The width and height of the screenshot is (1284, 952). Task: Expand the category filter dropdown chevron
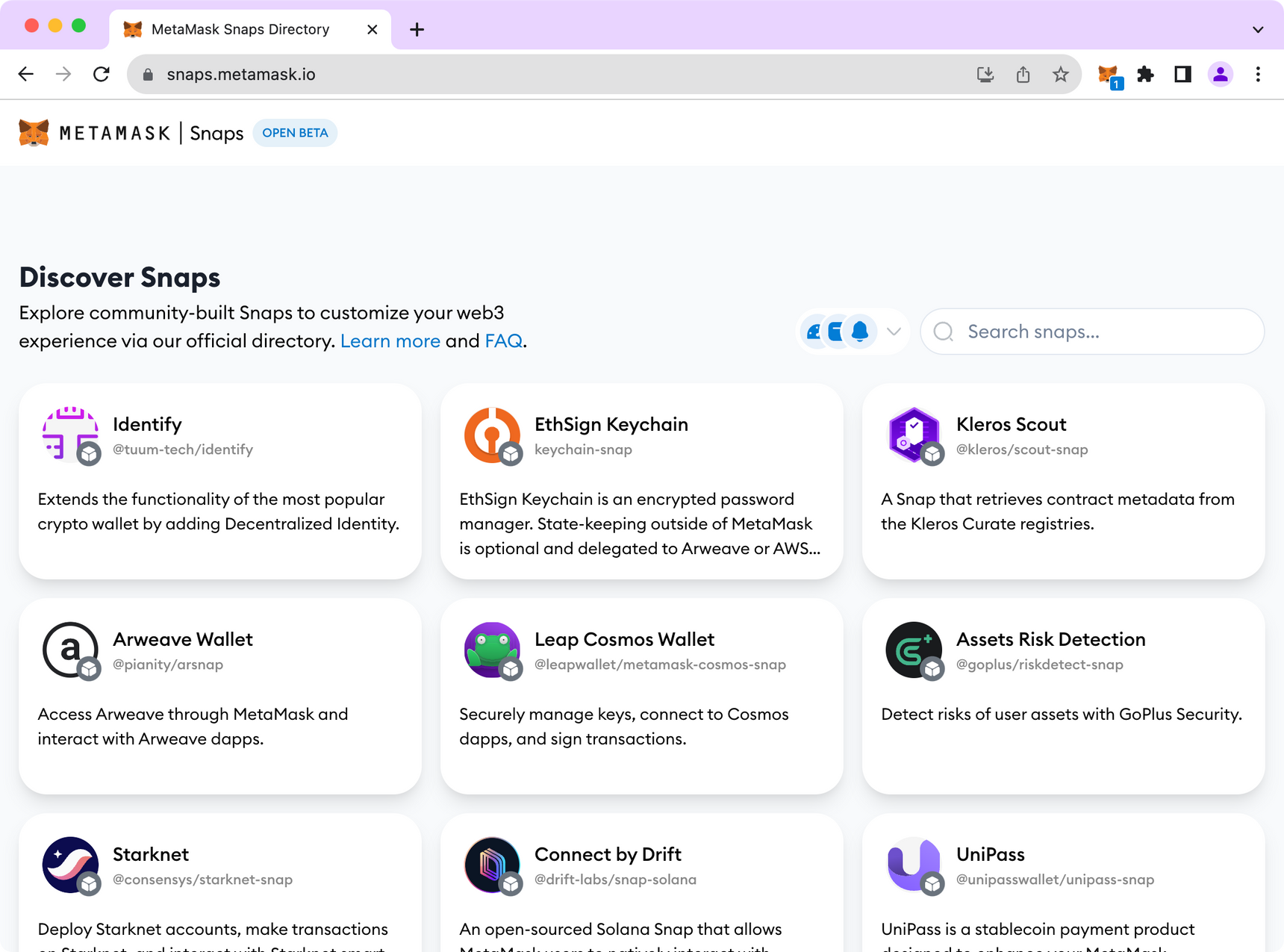(x=894, y=332)
